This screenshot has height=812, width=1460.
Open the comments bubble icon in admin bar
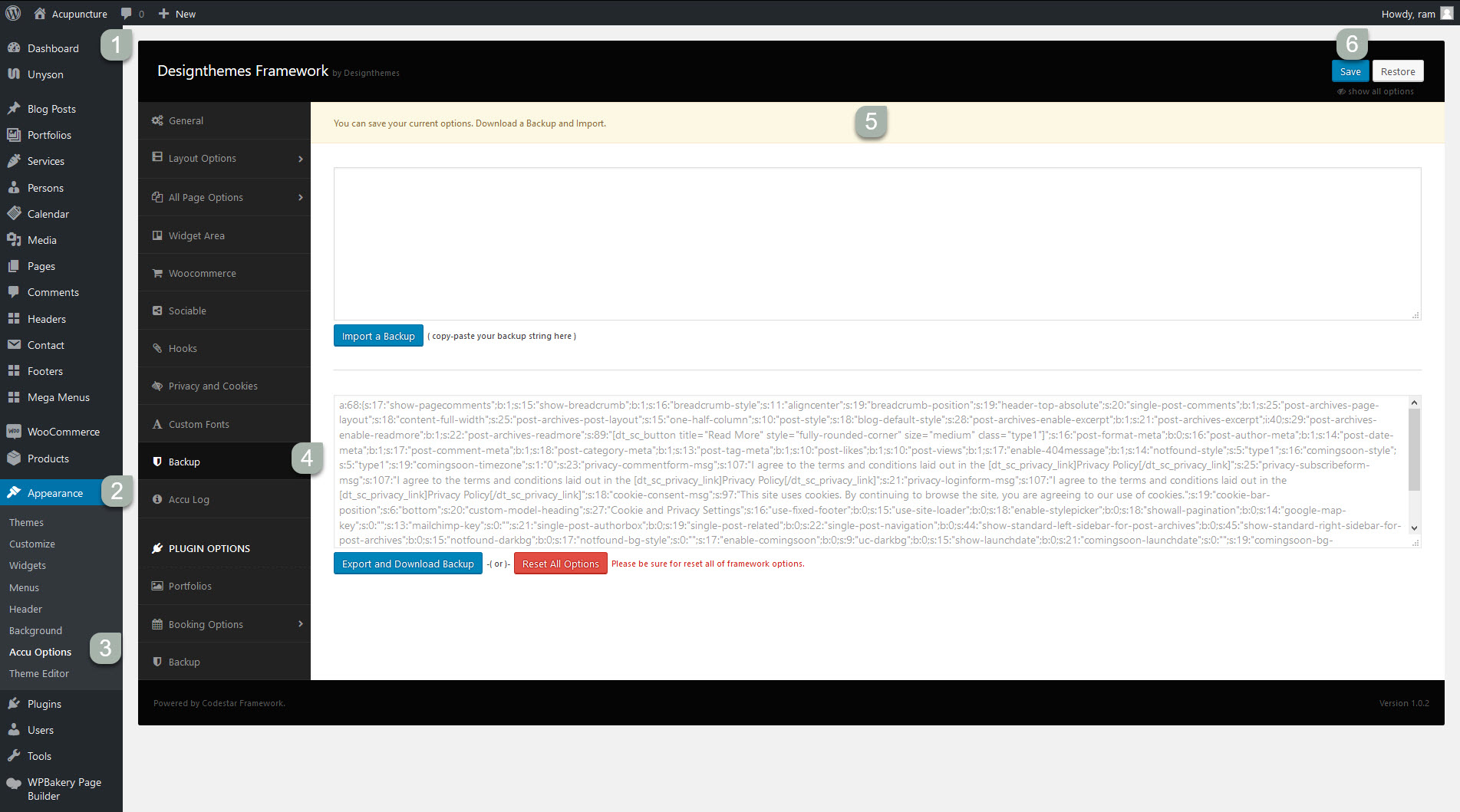coord(127,14)
